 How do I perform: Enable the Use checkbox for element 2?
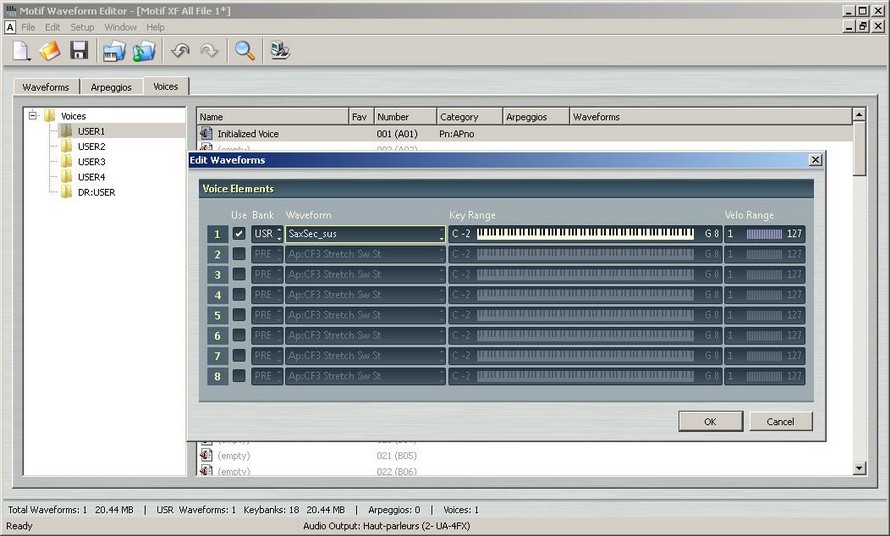click(239, 254)
